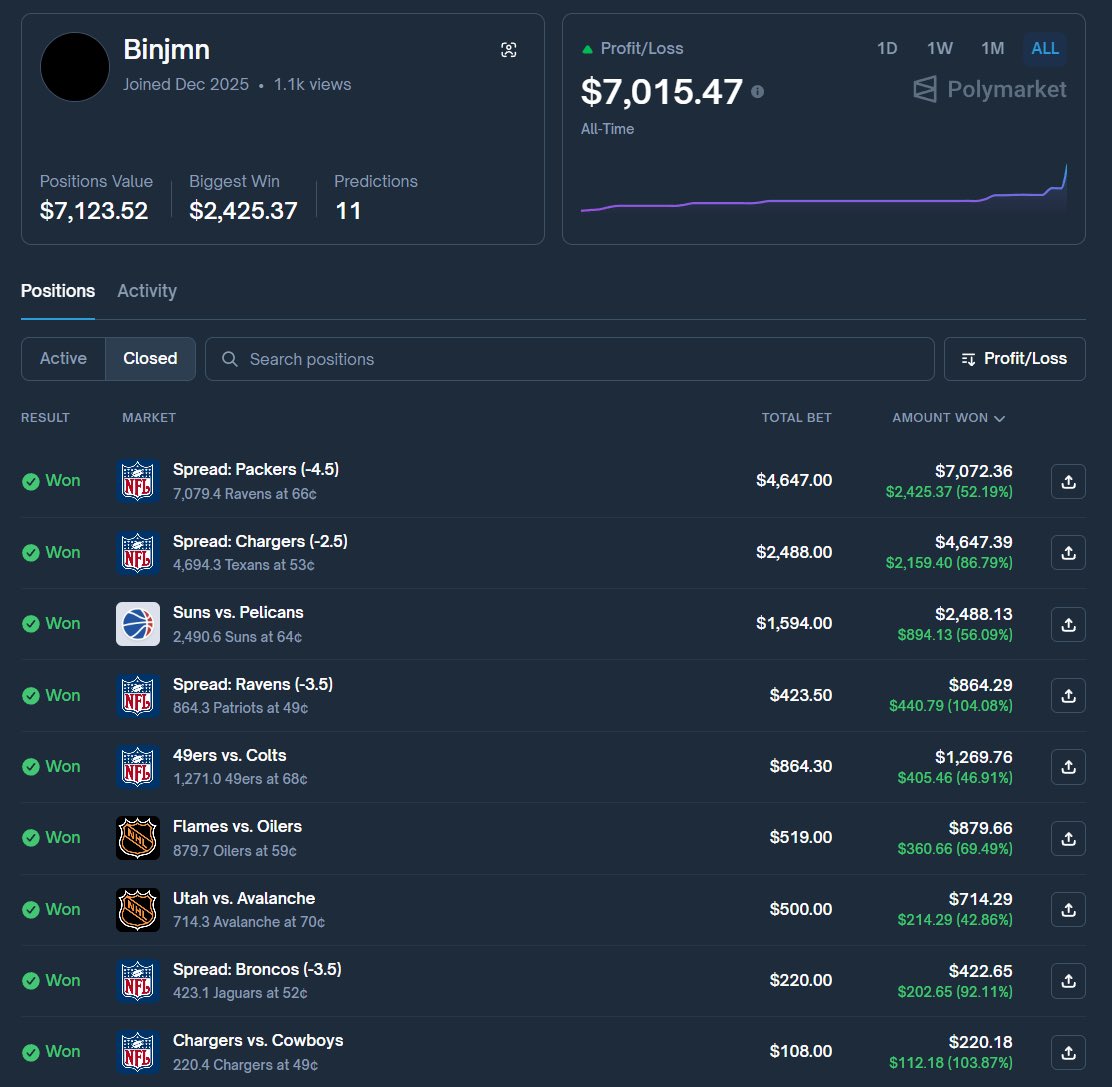This screenshot has height=1087, width=1112.
Task: Share the Utah vs. Avalanche position
Action: (x=1068, y=909)
